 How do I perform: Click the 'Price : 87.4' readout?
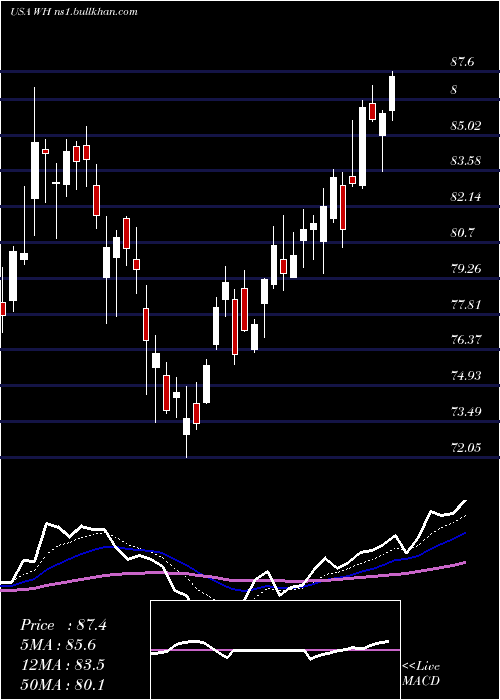click(x=63, y=625)
